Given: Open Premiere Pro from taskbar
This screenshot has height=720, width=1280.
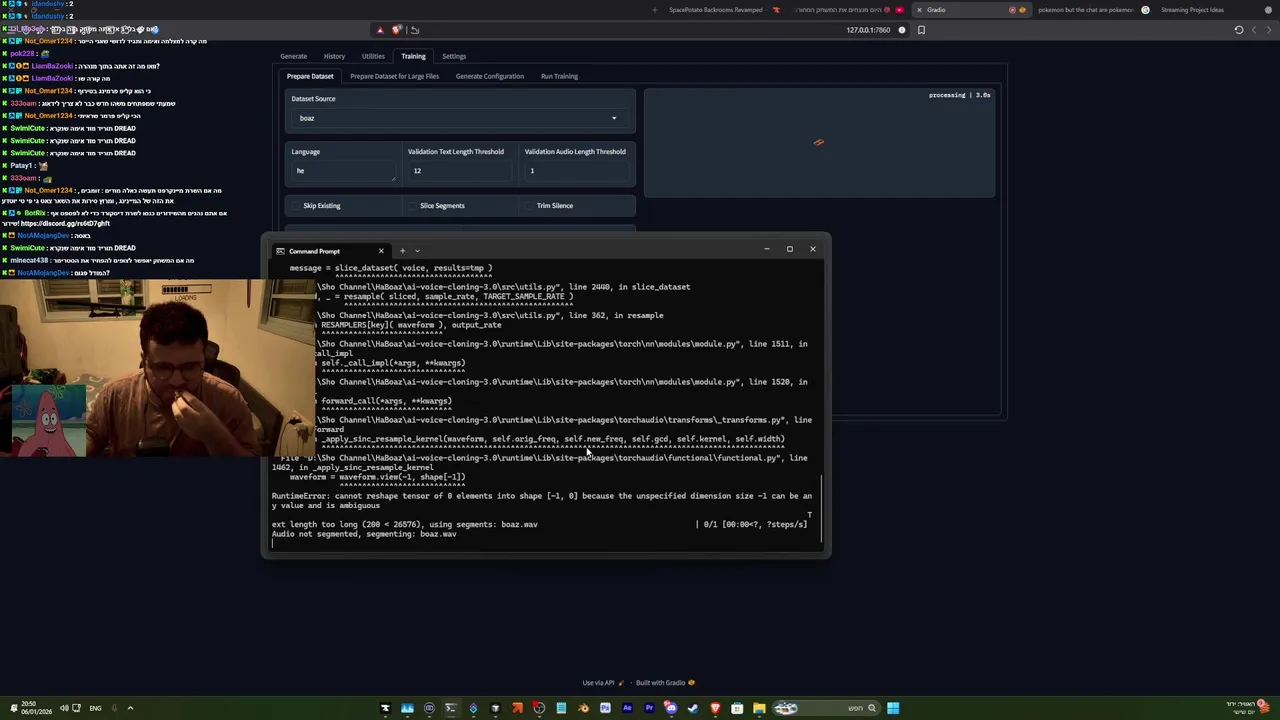Looking at the screenshot, I should (x=649, y=708).
